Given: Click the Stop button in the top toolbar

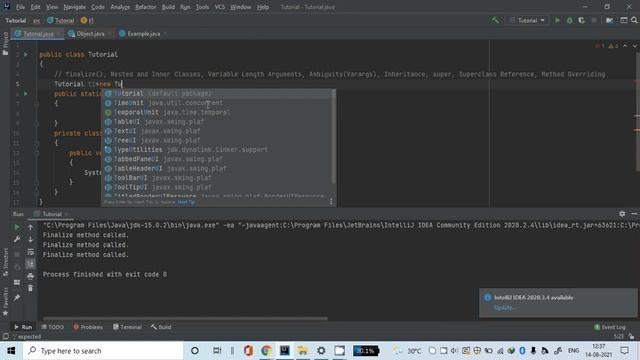Looking at the screenshot, I should (x=594, y=20).
